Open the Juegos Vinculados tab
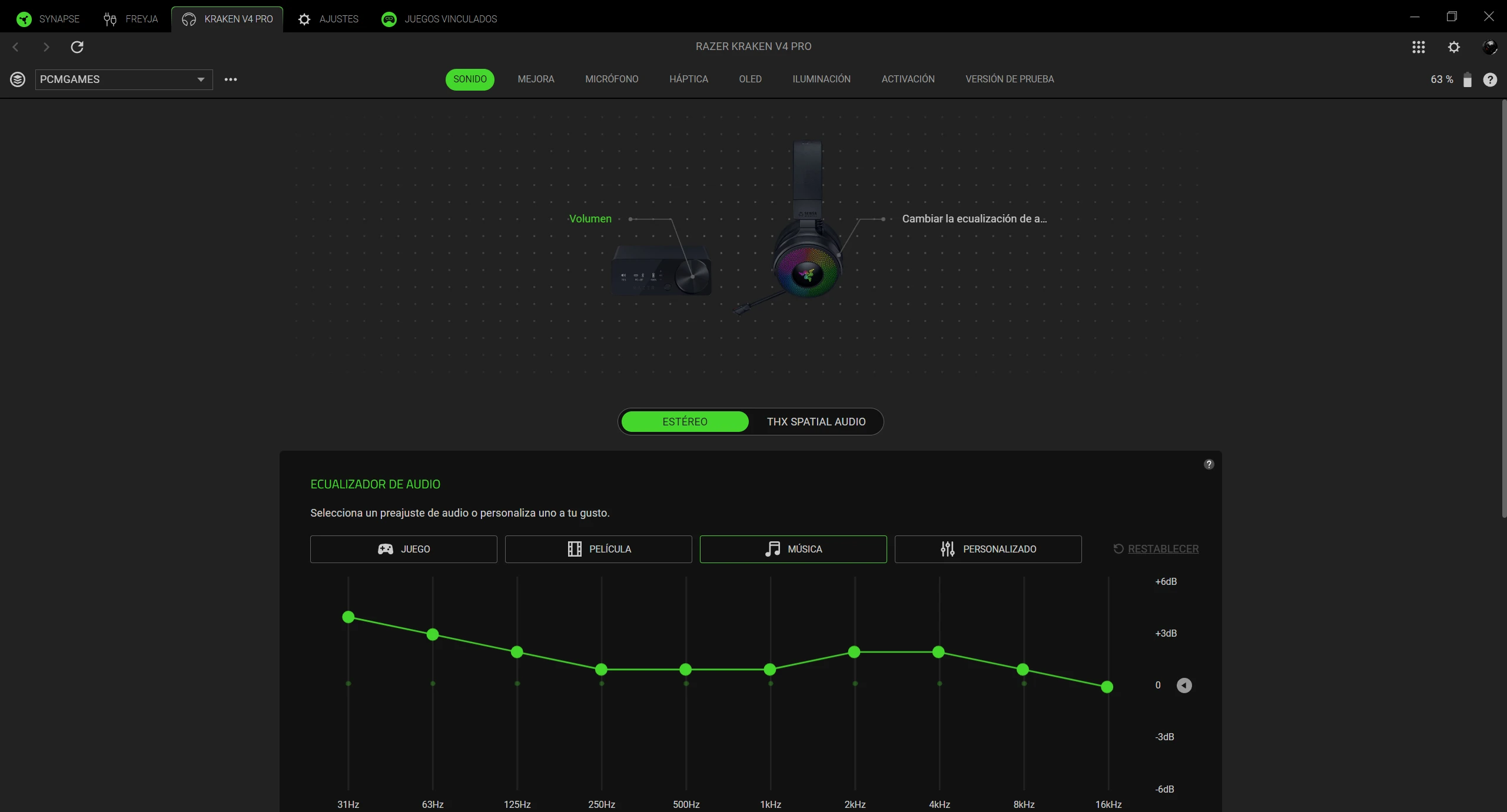Screen dimensions: 1507x812 pyautogui.click(x=439, y=19)
